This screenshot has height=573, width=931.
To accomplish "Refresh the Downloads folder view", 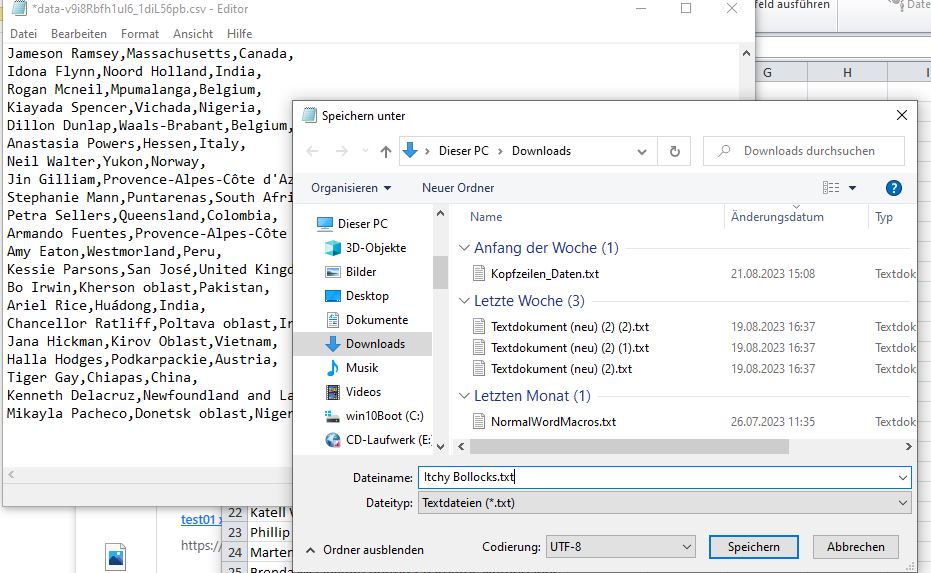I will [x=674, y=151].
